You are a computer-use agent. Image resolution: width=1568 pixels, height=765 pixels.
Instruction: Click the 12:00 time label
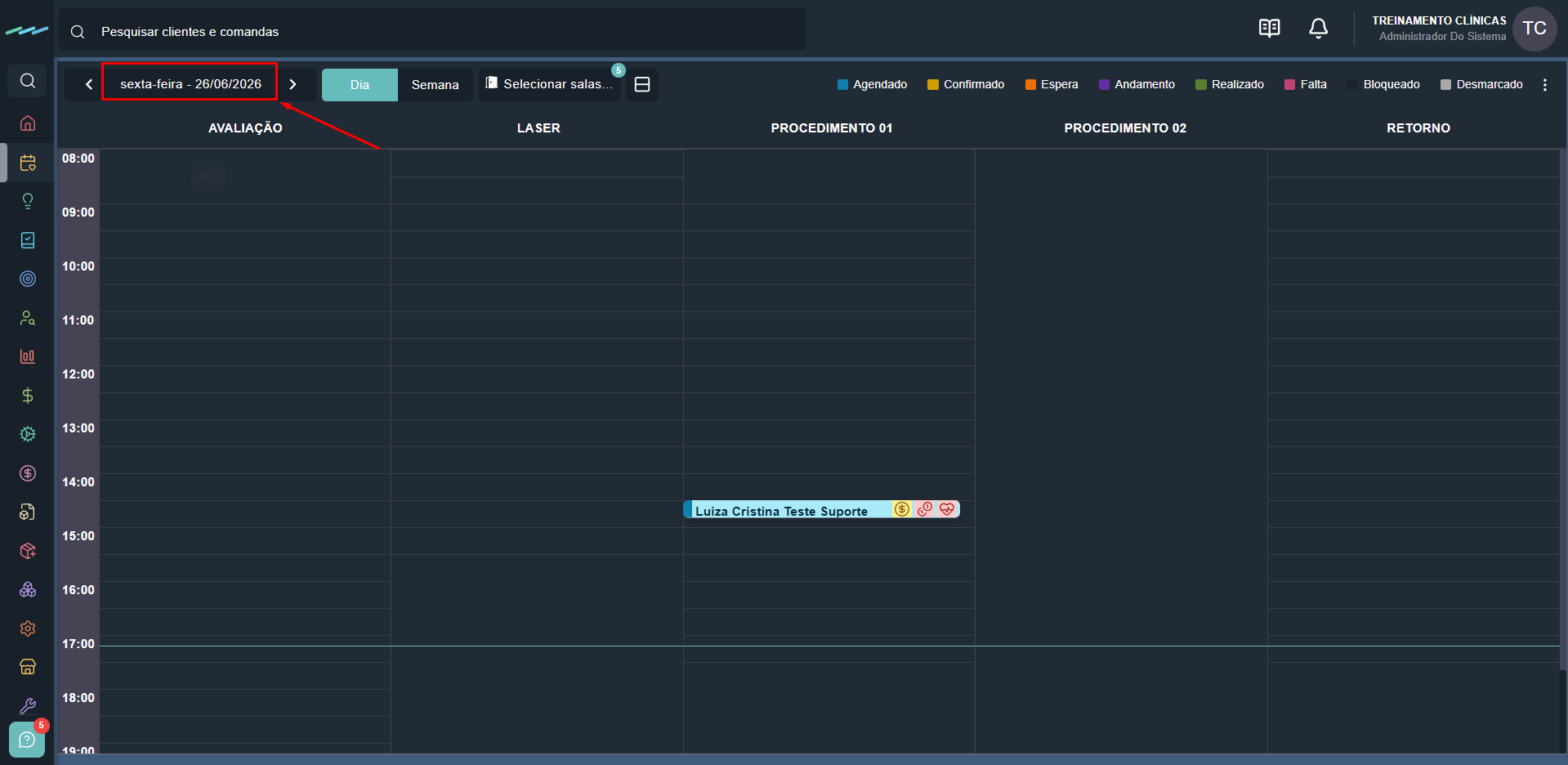tap(78, 374)
